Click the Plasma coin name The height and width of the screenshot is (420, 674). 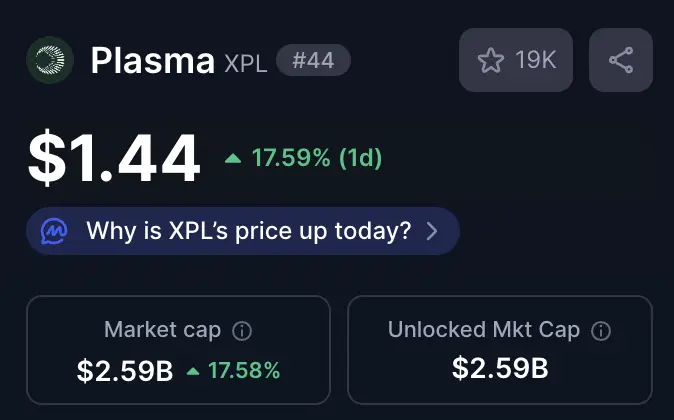pyautogui.click(x=153, y=61)
